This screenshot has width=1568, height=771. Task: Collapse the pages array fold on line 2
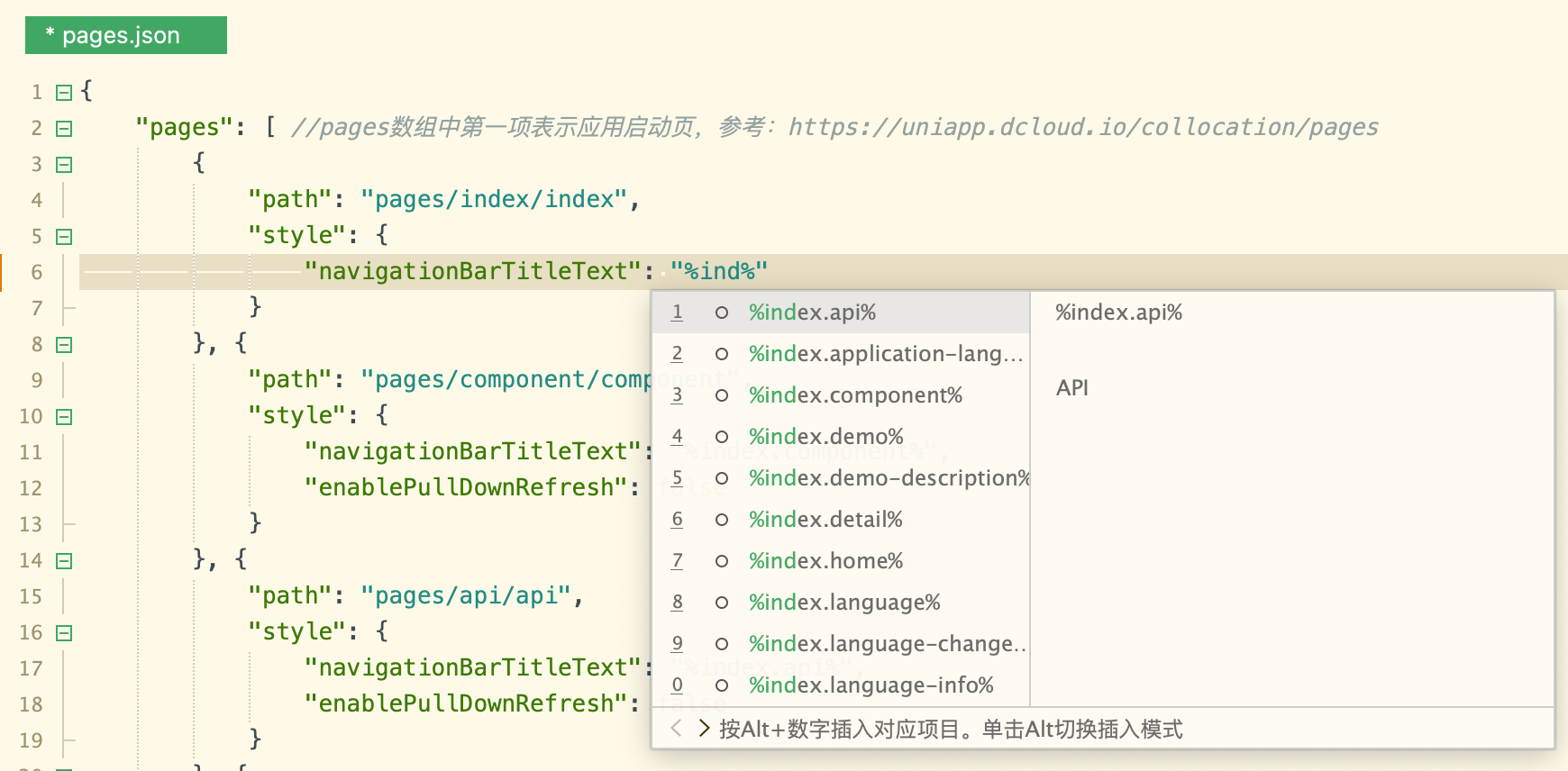(64, 128)
